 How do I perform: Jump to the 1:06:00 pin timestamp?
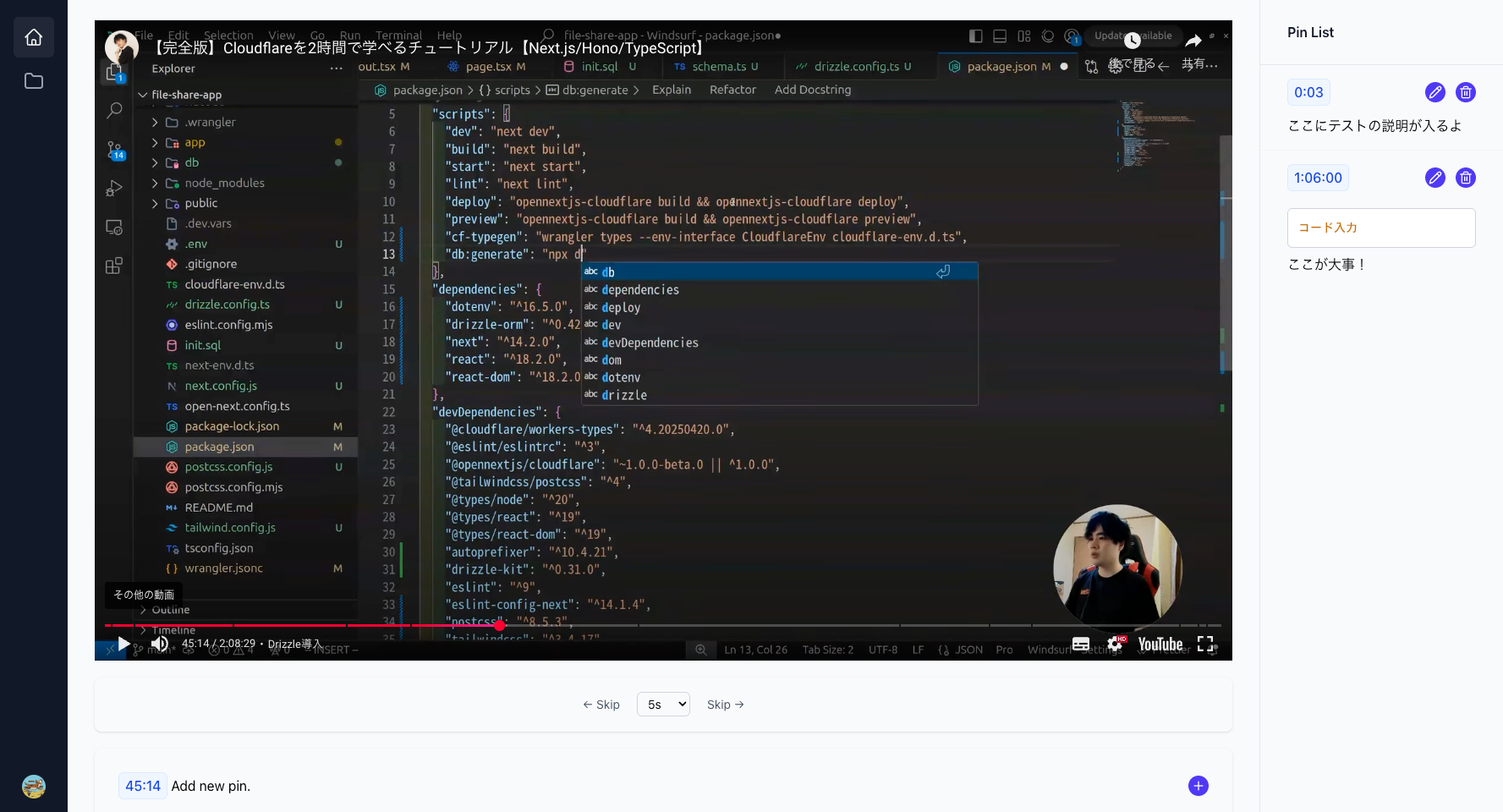pos(1318,178)
